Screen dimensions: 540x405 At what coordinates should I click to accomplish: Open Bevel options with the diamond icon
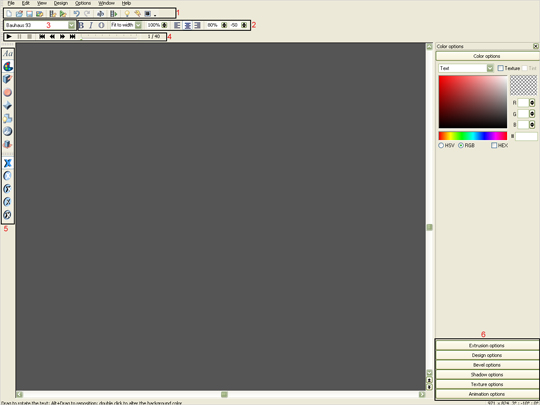click(8, 105)
